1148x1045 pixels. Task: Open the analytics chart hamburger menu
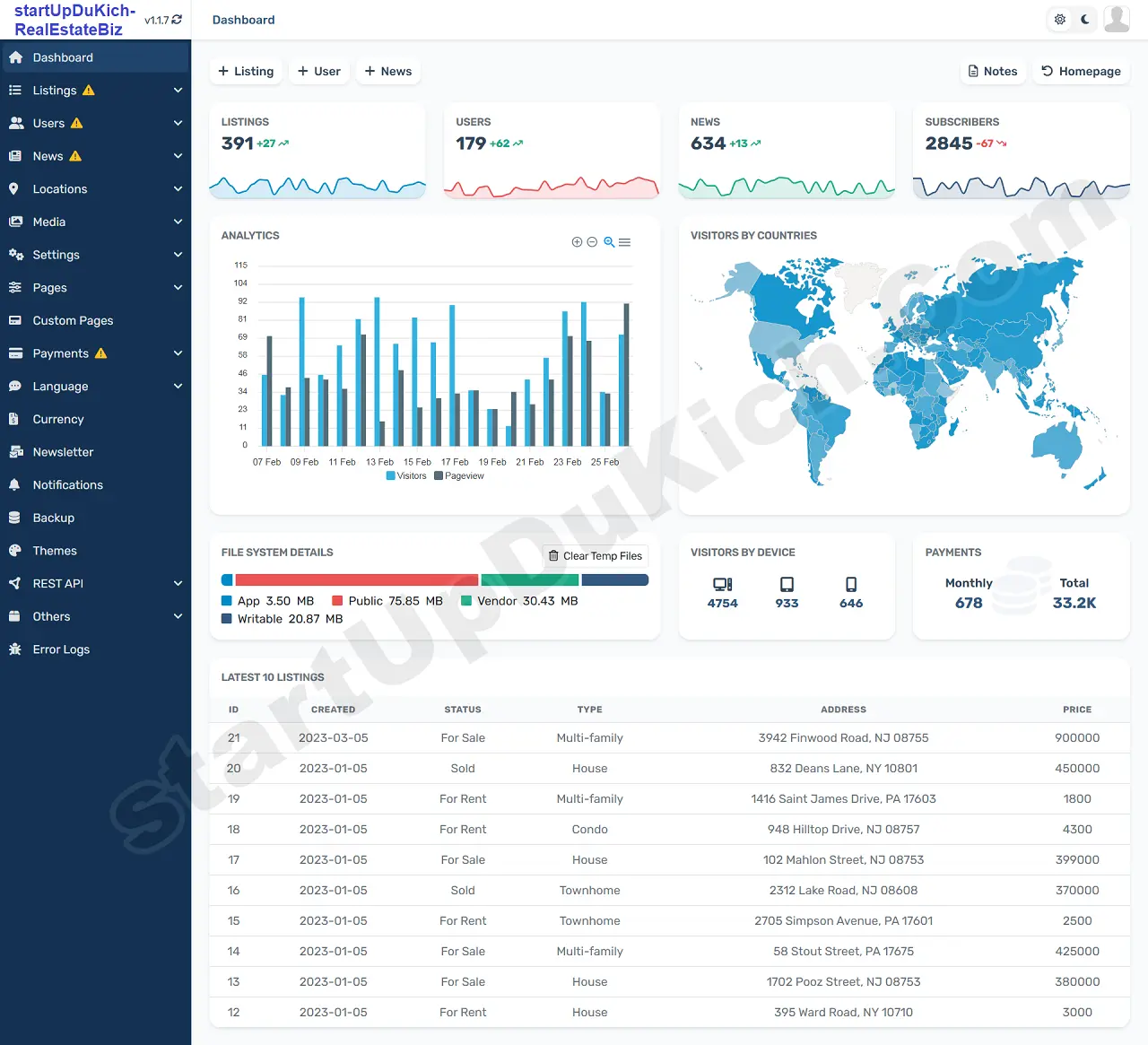[x=625, y=242]
